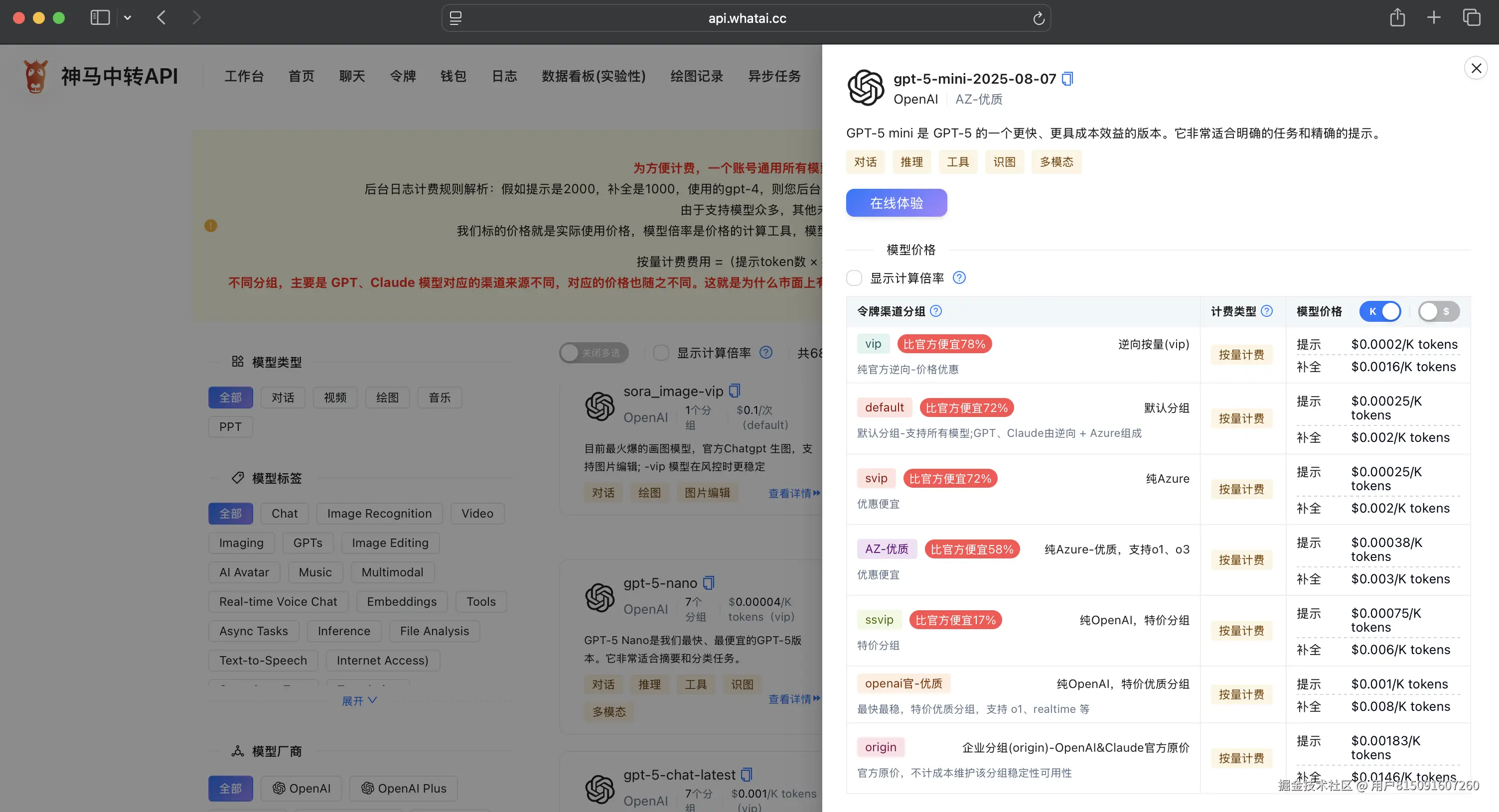Click the api.whatai.cc address bar

747,17
